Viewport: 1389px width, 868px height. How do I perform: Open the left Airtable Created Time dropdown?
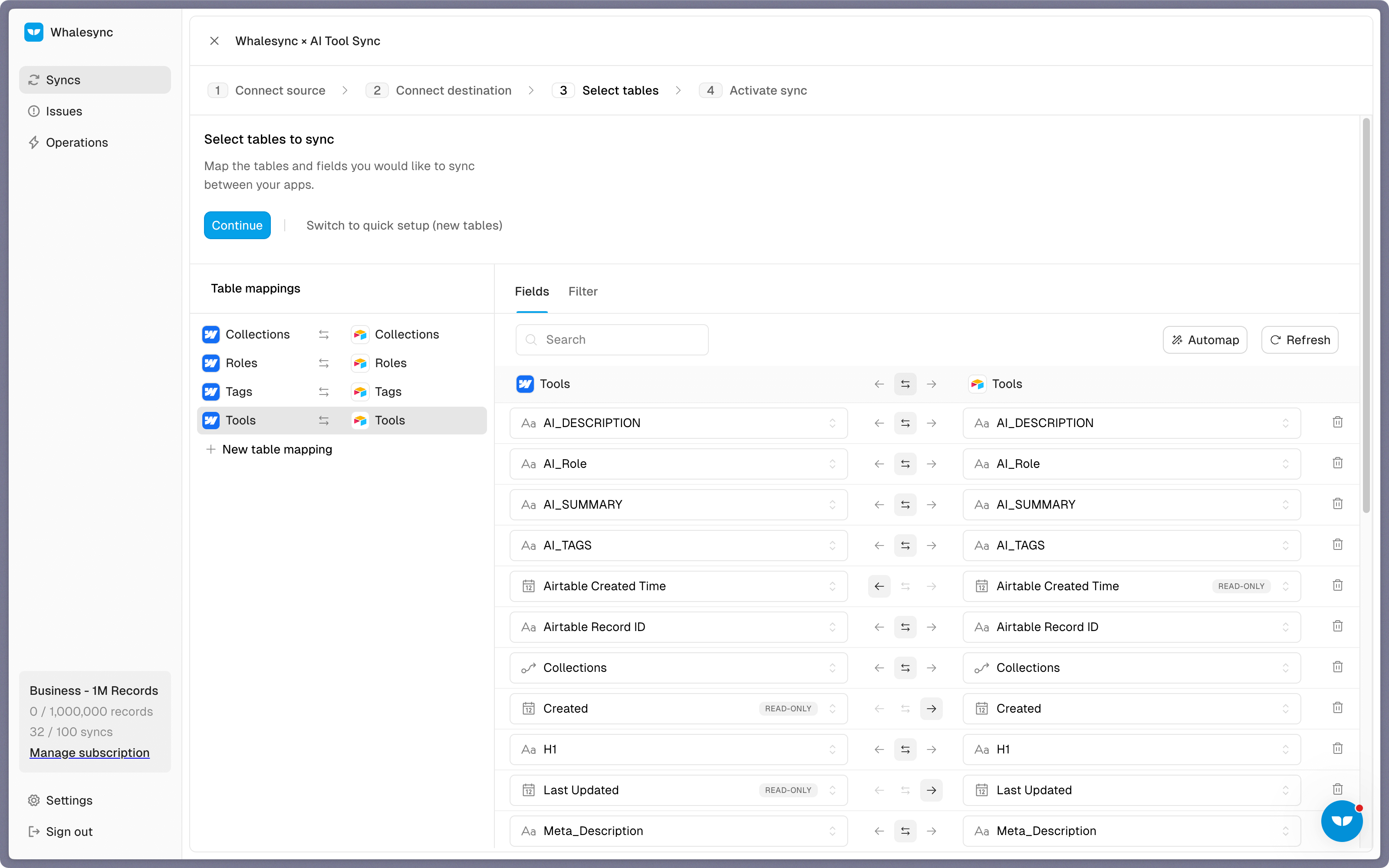(678, 586)
